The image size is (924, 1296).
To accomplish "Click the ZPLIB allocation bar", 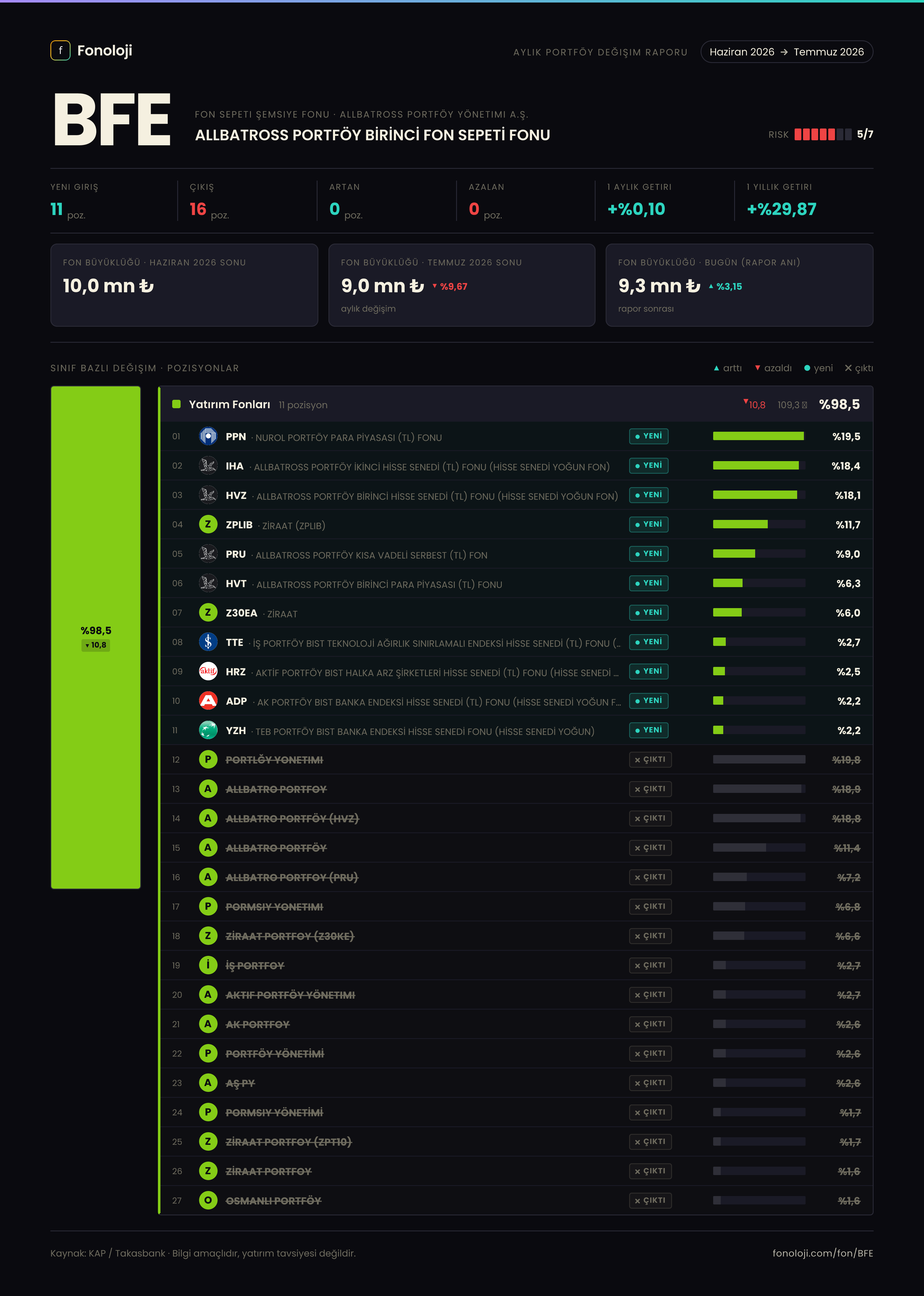I will (759, 525).
